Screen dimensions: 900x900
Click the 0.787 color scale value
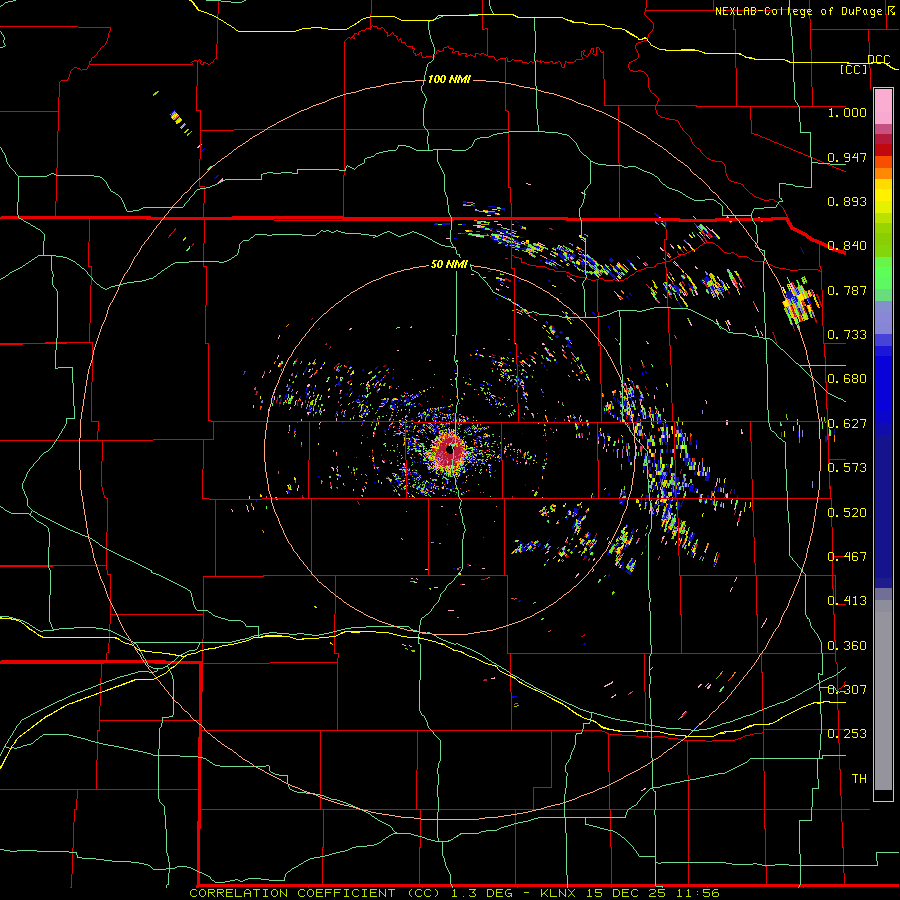click(847, 290)
